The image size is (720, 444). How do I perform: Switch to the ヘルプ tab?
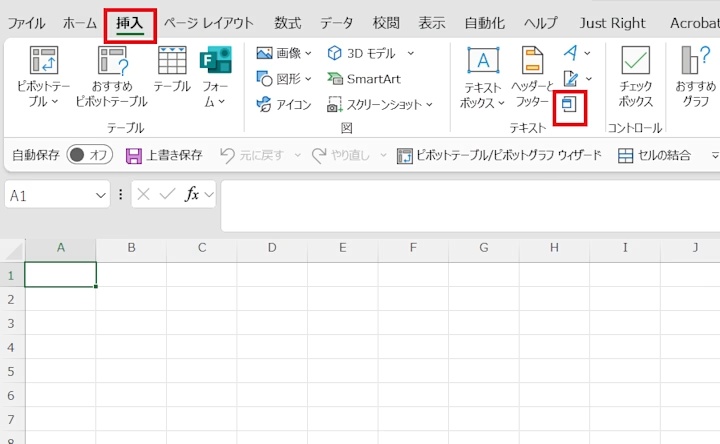[x=541, y=23]
